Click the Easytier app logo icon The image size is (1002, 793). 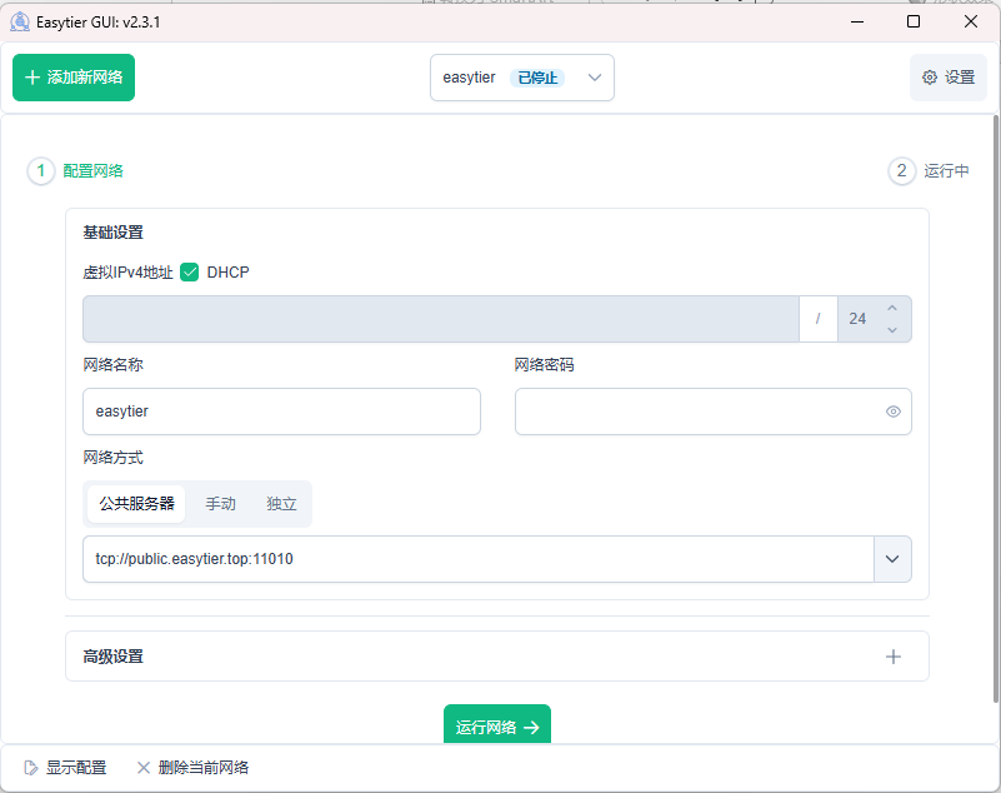point(20,21)
